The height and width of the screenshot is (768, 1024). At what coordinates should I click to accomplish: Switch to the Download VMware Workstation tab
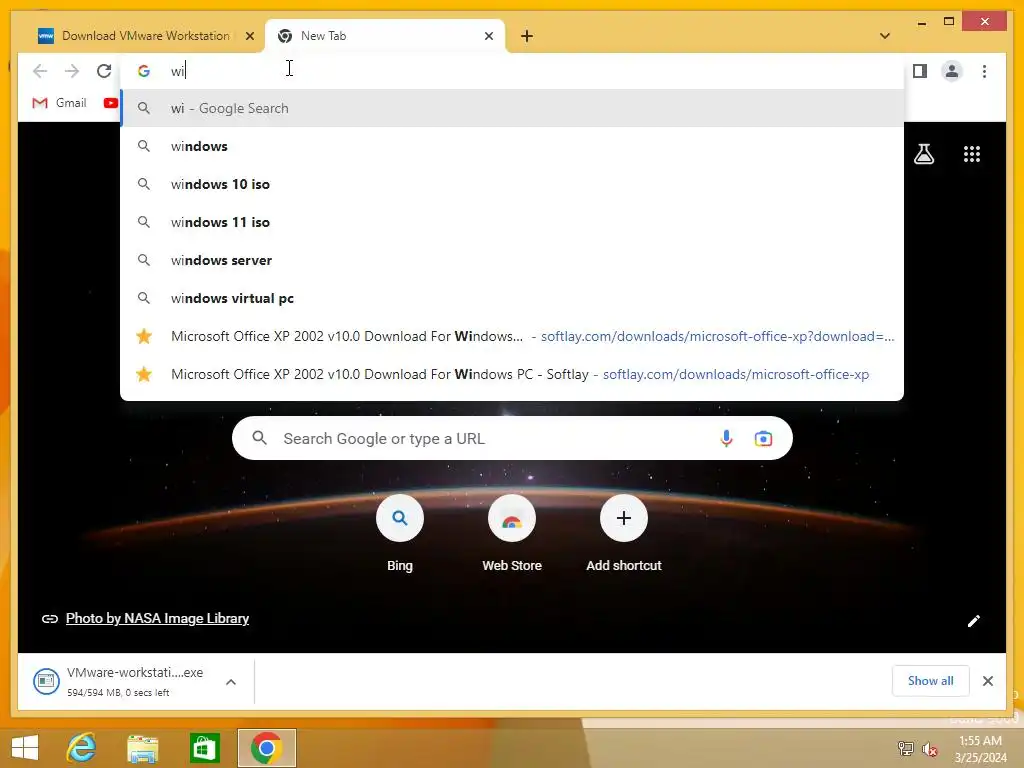tap(146, 36)
